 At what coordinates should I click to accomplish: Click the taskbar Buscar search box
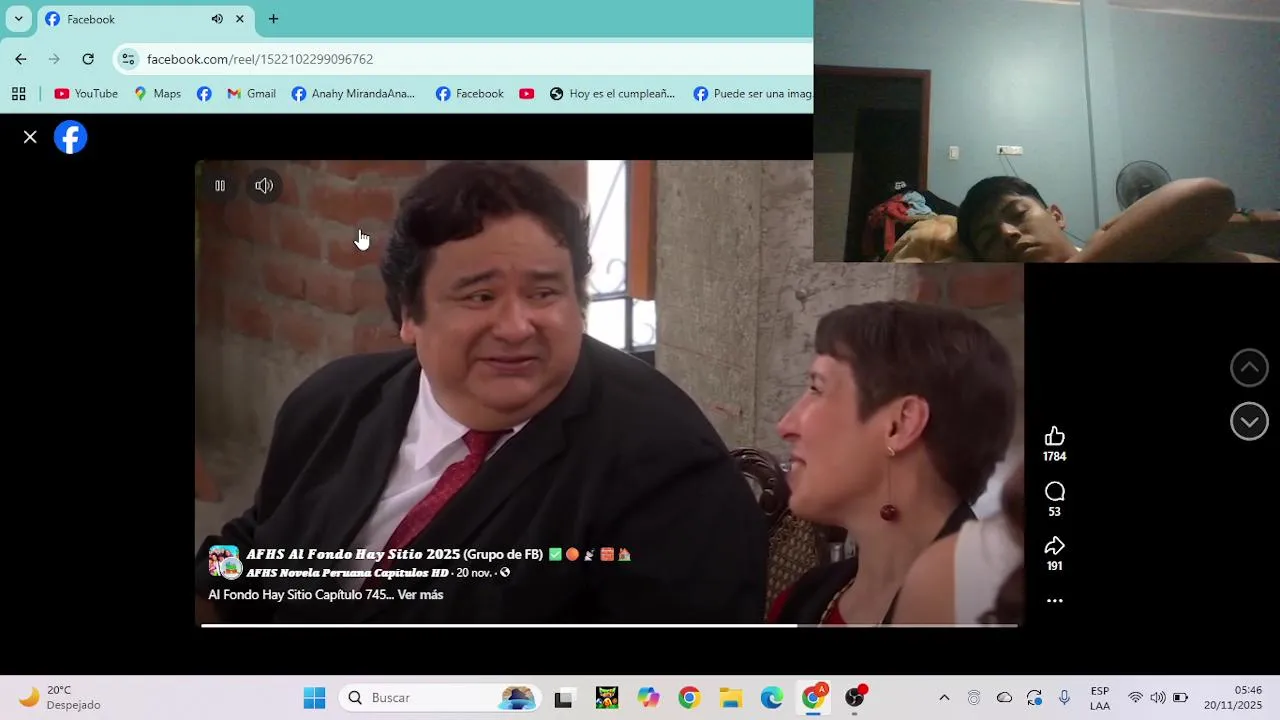(439, 697)
